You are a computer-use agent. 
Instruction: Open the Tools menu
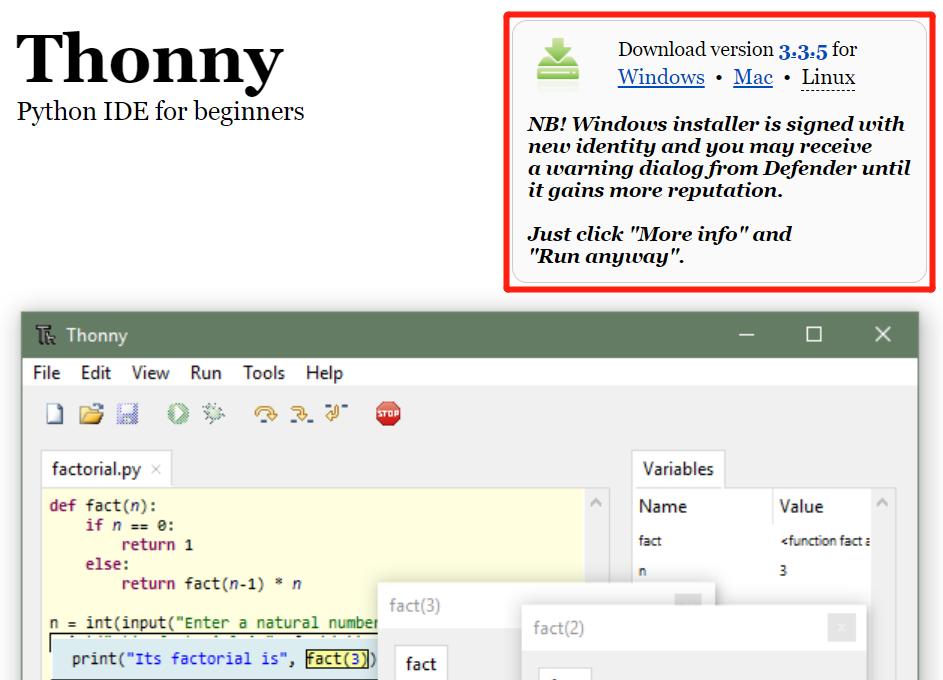tap(263, 373)
